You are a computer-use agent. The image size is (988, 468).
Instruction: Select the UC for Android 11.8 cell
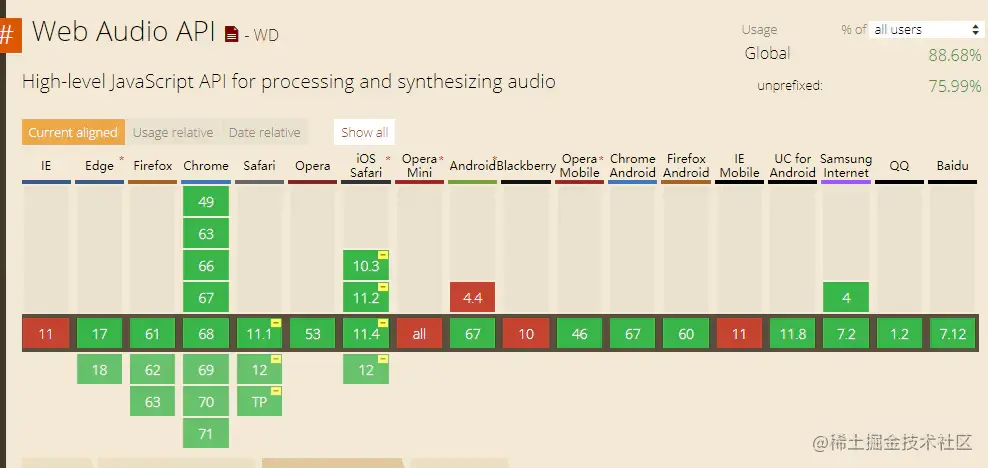[793, 334]
